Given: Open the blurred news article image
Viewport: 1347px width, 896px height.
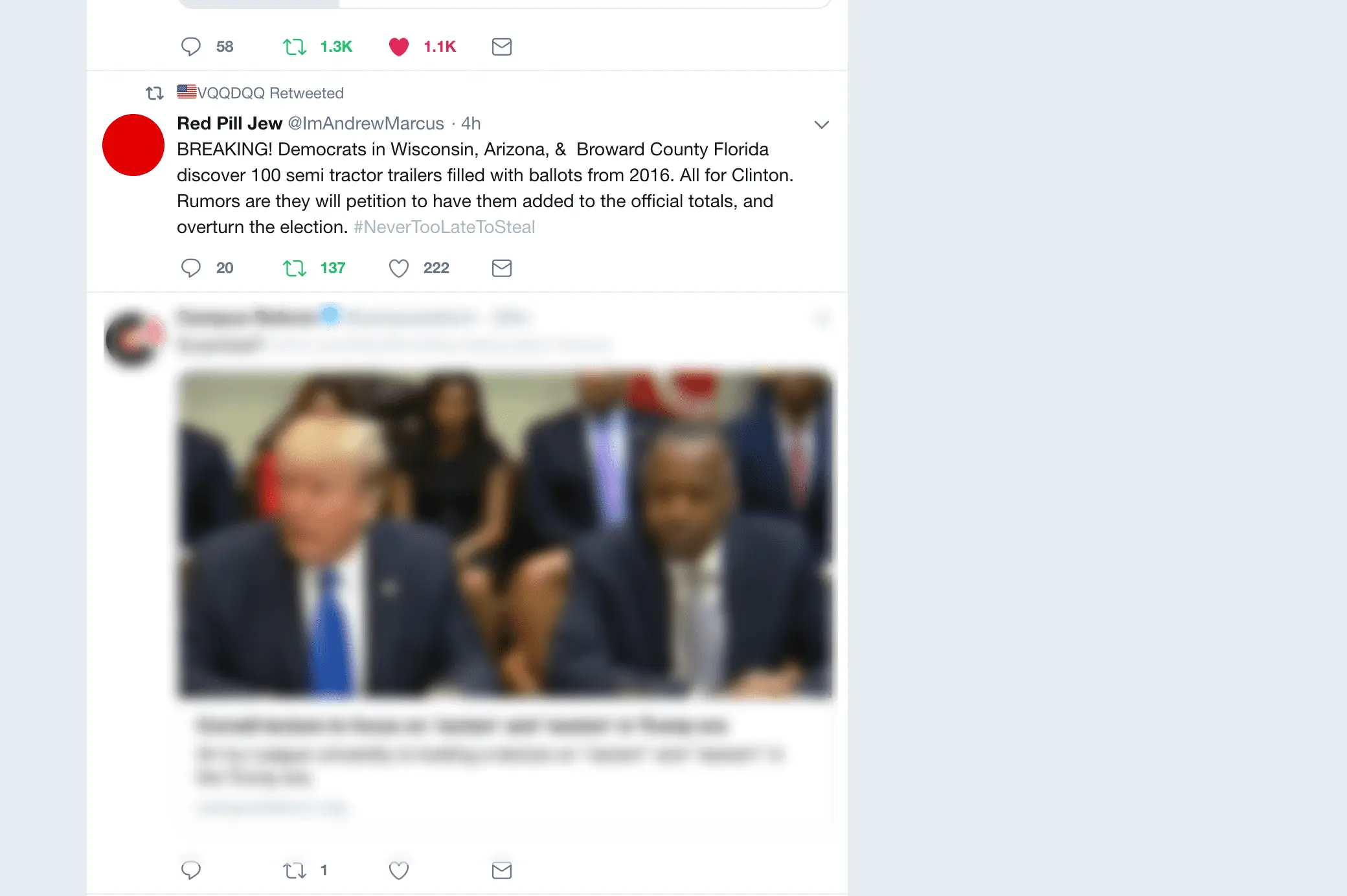Looking at the screenshot, I should [505, 534].
